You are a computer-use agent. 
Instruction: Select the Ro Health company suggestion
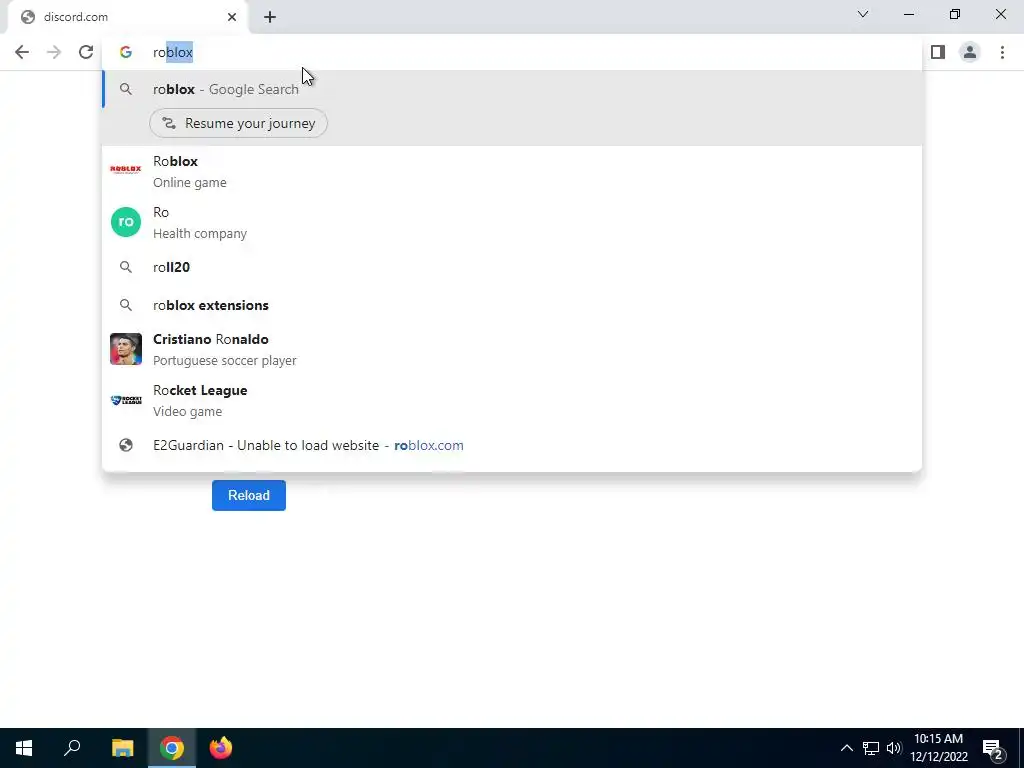(512, 222)
